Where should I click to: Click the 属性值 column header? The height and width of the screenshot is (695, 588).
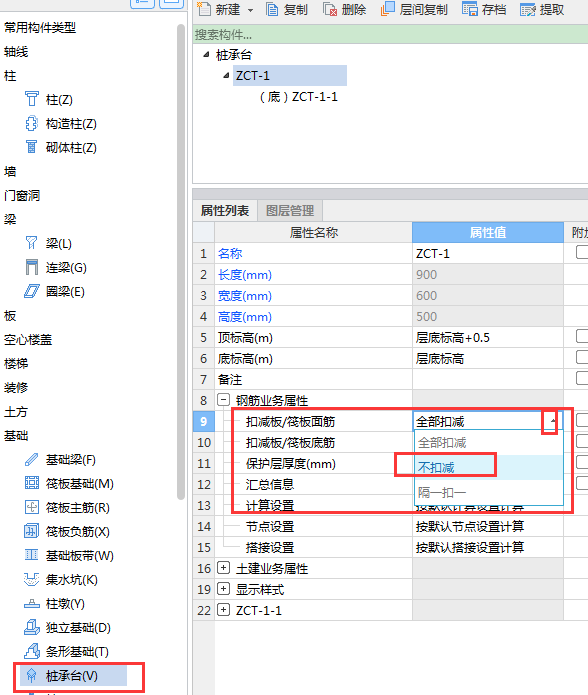(488, 232)
